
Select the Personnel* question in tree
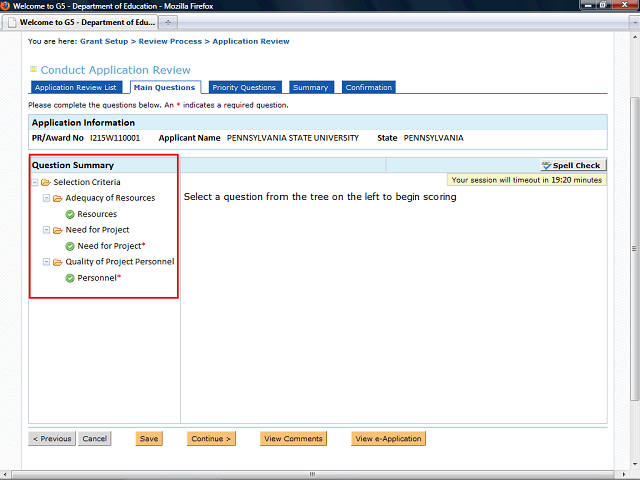tap(99, 278)
